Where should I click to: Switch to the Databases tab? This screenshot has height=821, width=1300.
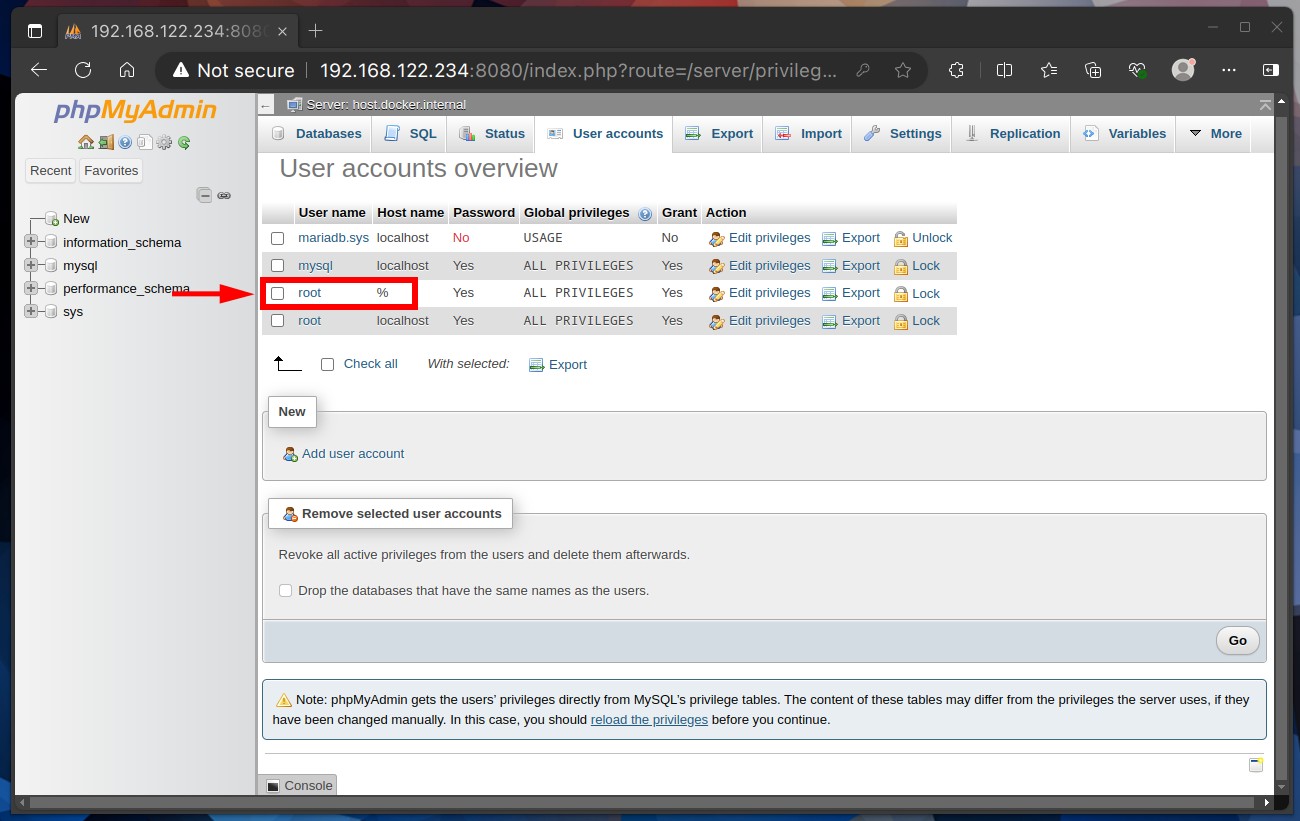(316, 134)
